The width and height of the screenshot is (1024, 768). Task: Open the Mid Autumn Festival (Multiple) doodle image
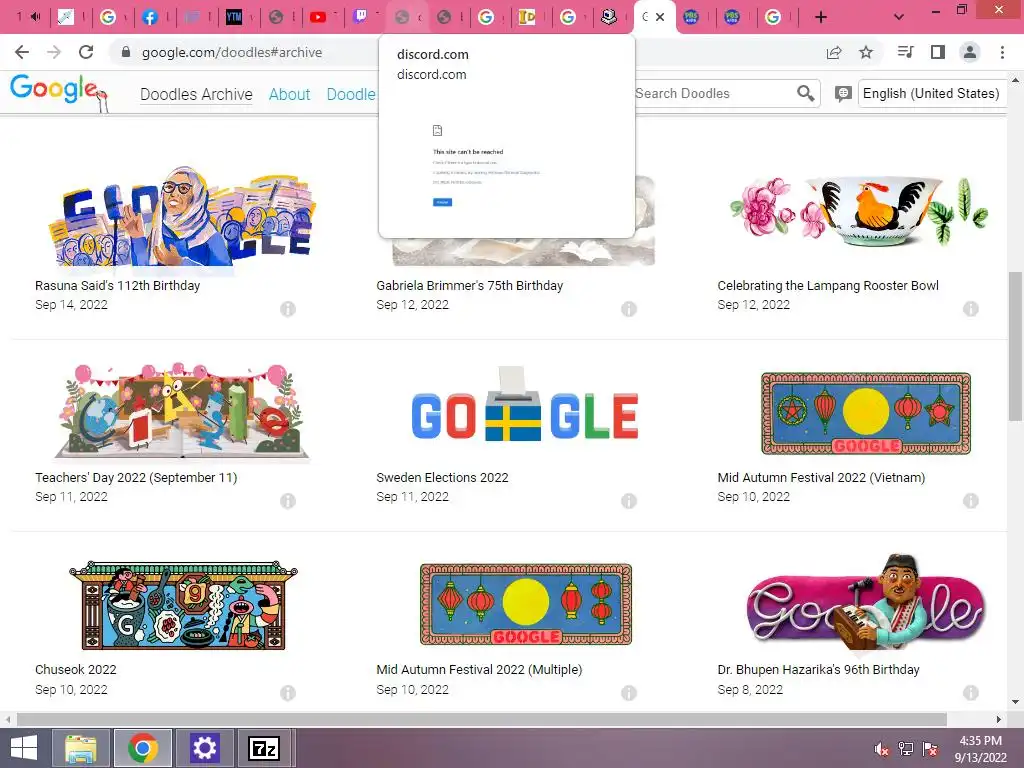[x=526, y=604]
